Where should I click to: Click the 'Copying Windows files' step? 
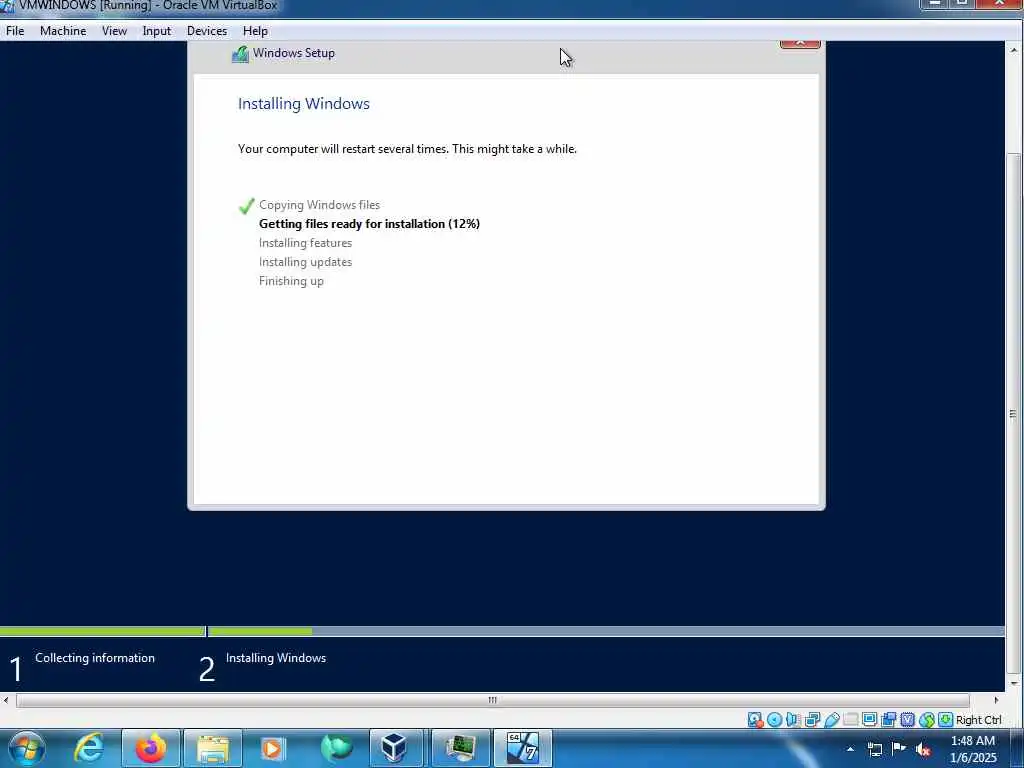(x=319, y=205)
